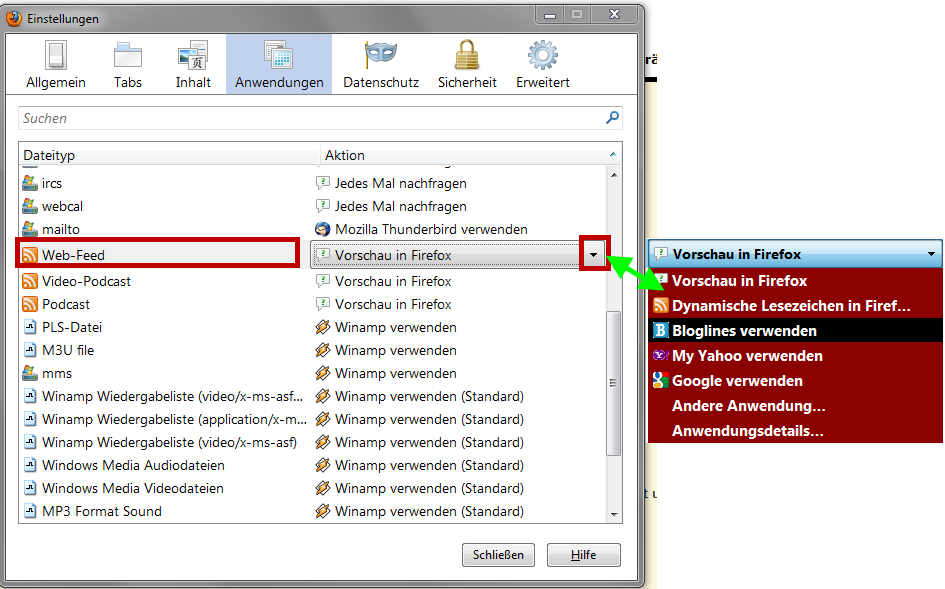Click the Thunderbird icon in mailto row
945x589 pixels.
pyautogui.click(x=323, y=229)
